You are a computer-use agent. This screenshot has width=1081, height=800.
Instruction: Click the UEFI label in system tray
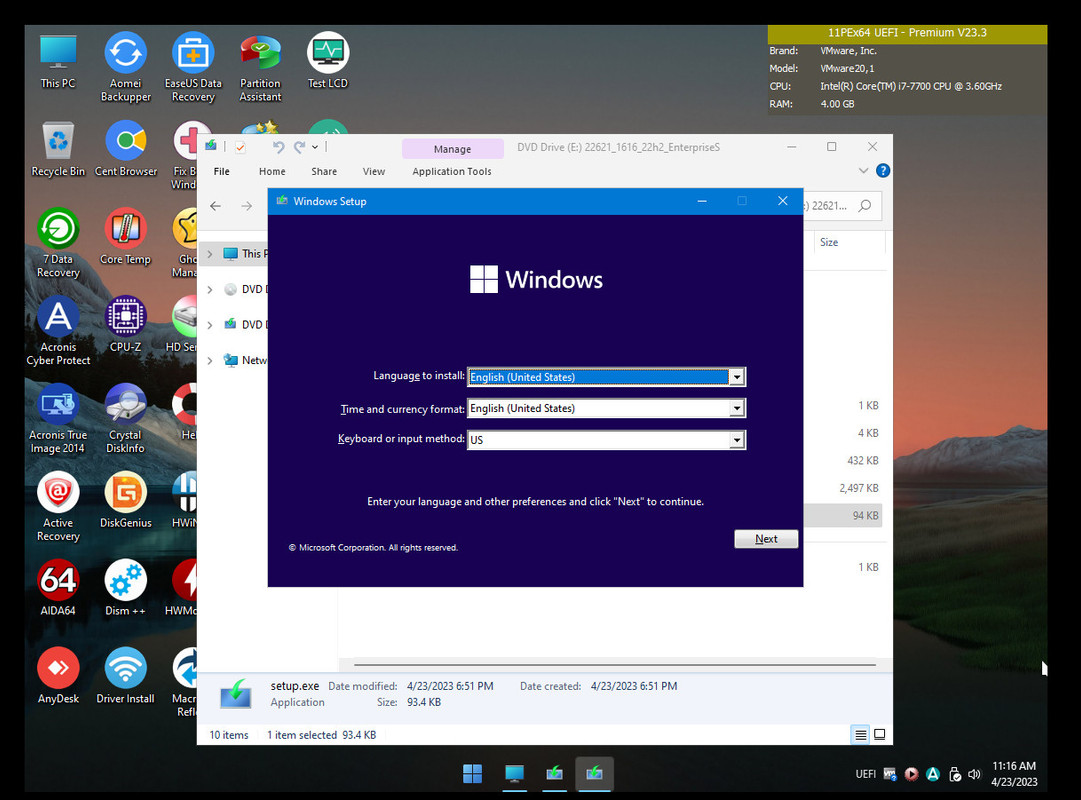[x=865, y=774]
